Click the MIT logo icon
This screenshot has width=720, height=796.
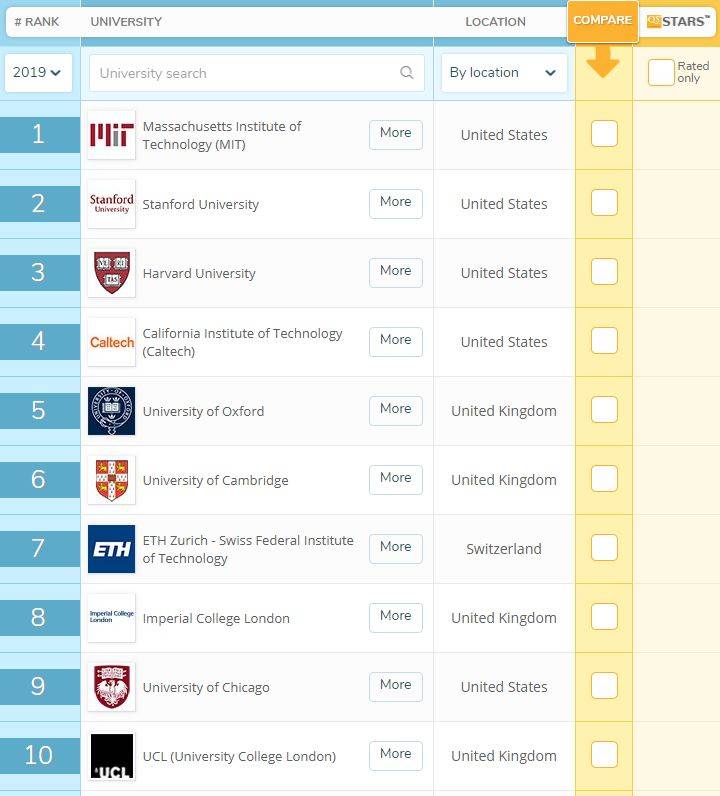(x=111, y=135)
